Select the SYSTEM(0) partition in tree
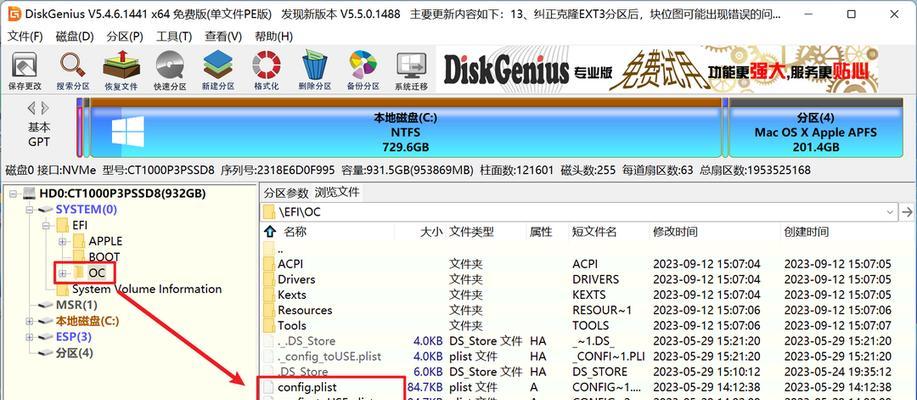This screenshot has width=917, height=400. coord(86,209)
